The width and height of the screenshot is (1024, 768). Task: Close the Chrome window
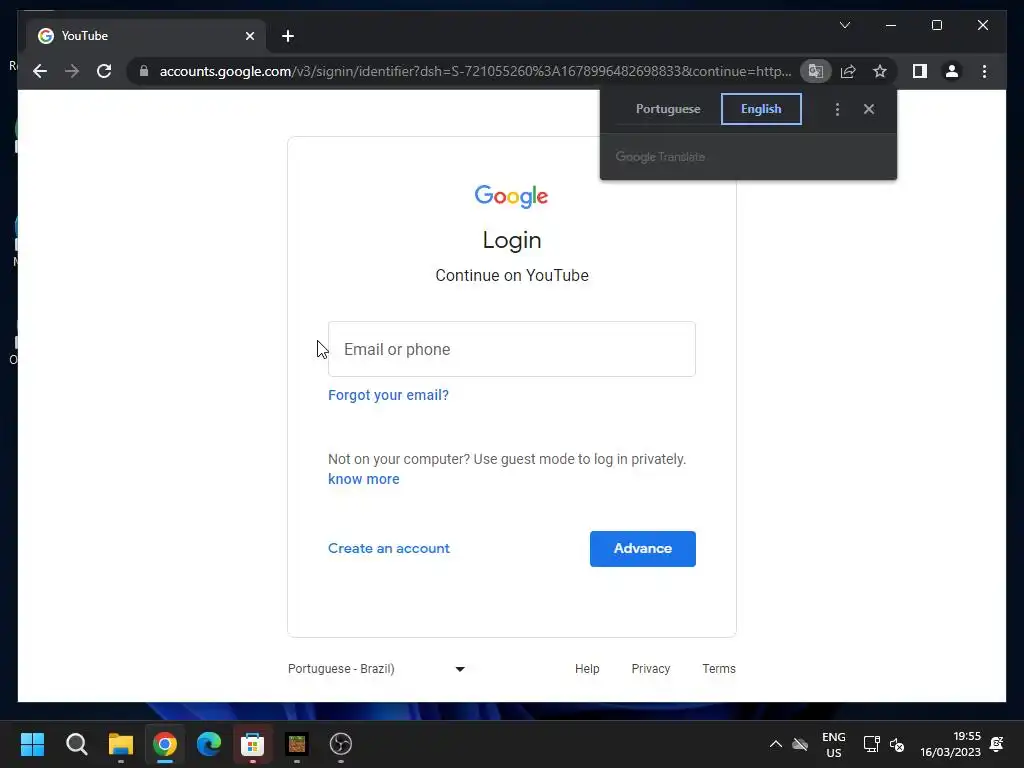(x=982, y=25)
